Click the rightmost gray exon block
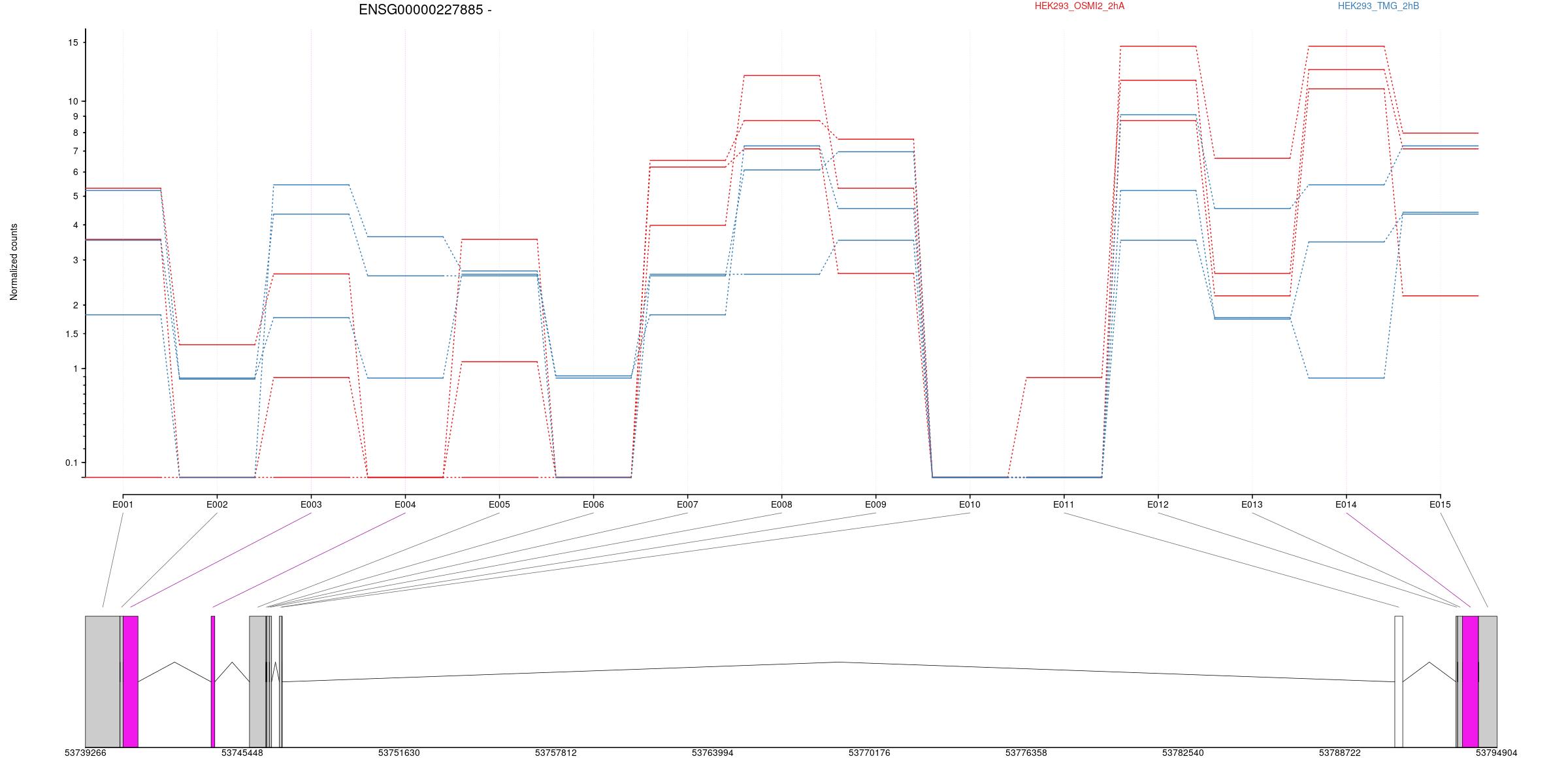Image resolution: width=1568 pixels, height=784 pixels. click(1488, 681)
